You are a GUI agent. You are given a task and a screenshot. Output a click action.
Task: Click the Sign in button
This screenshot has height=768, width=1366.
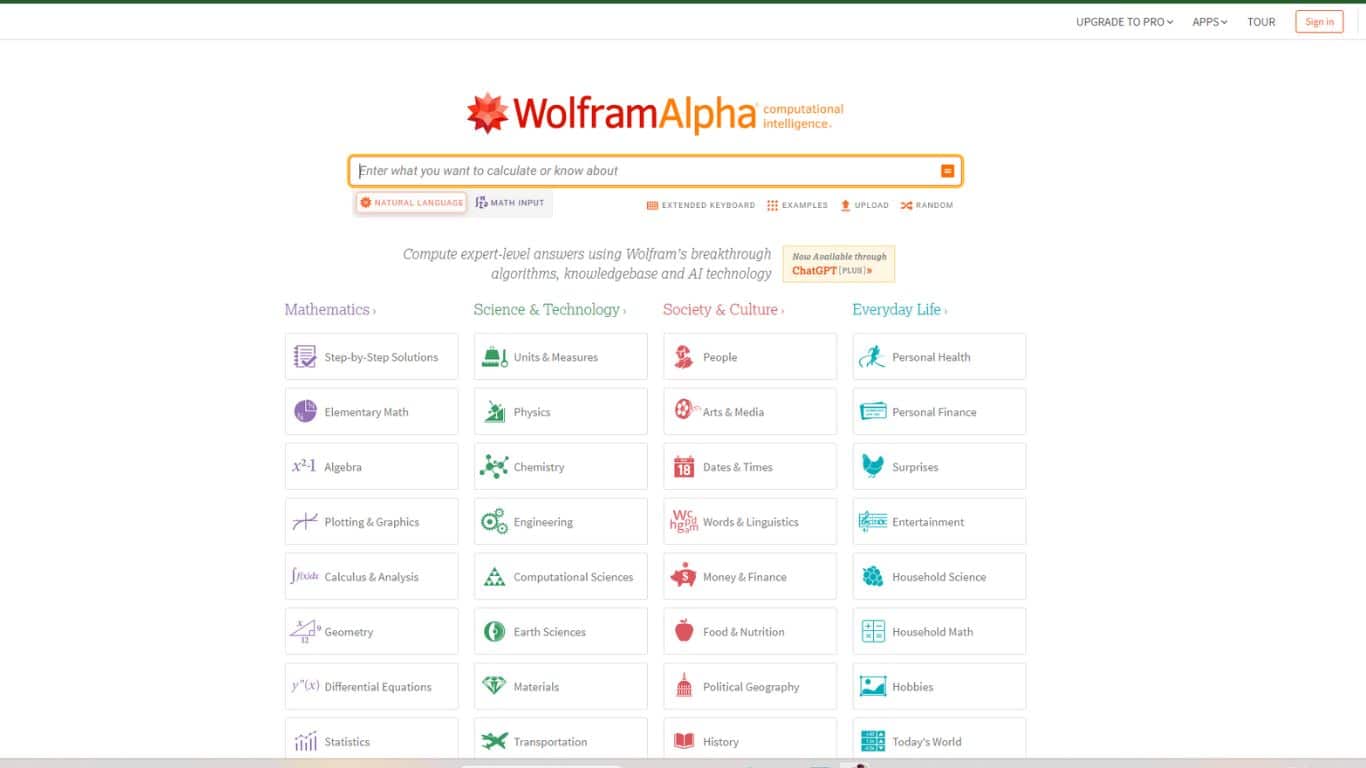[1319, 21]
